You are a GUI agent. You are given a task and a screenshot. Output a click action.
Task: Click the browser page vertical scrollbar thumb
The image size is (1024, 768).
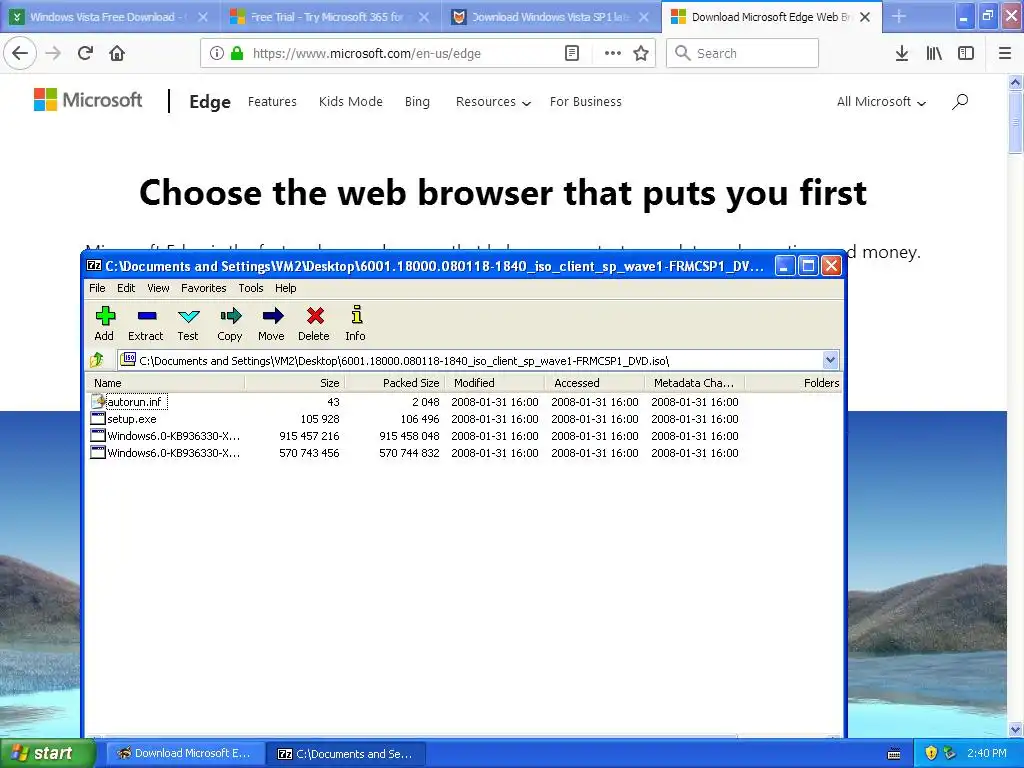coord(1015,123)
